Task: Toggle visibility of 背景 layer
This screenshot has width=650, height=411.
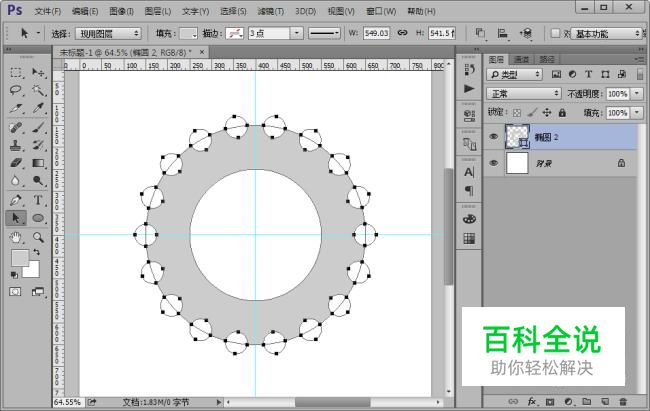Action: pos(493,163)
